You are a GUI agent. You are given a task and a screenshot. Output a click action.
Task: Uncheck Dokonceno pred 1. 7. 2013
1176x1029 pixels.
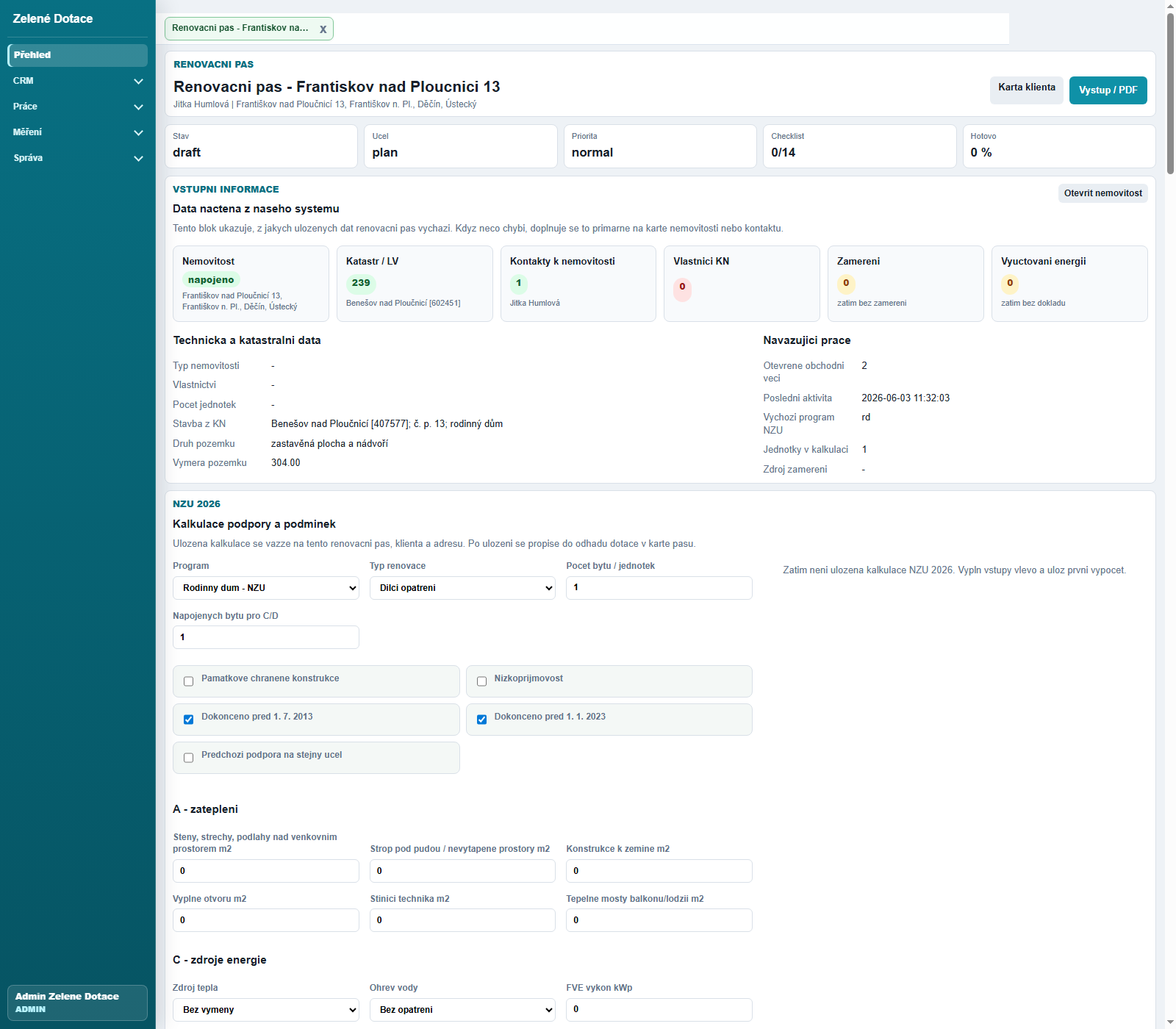[188, 720]
